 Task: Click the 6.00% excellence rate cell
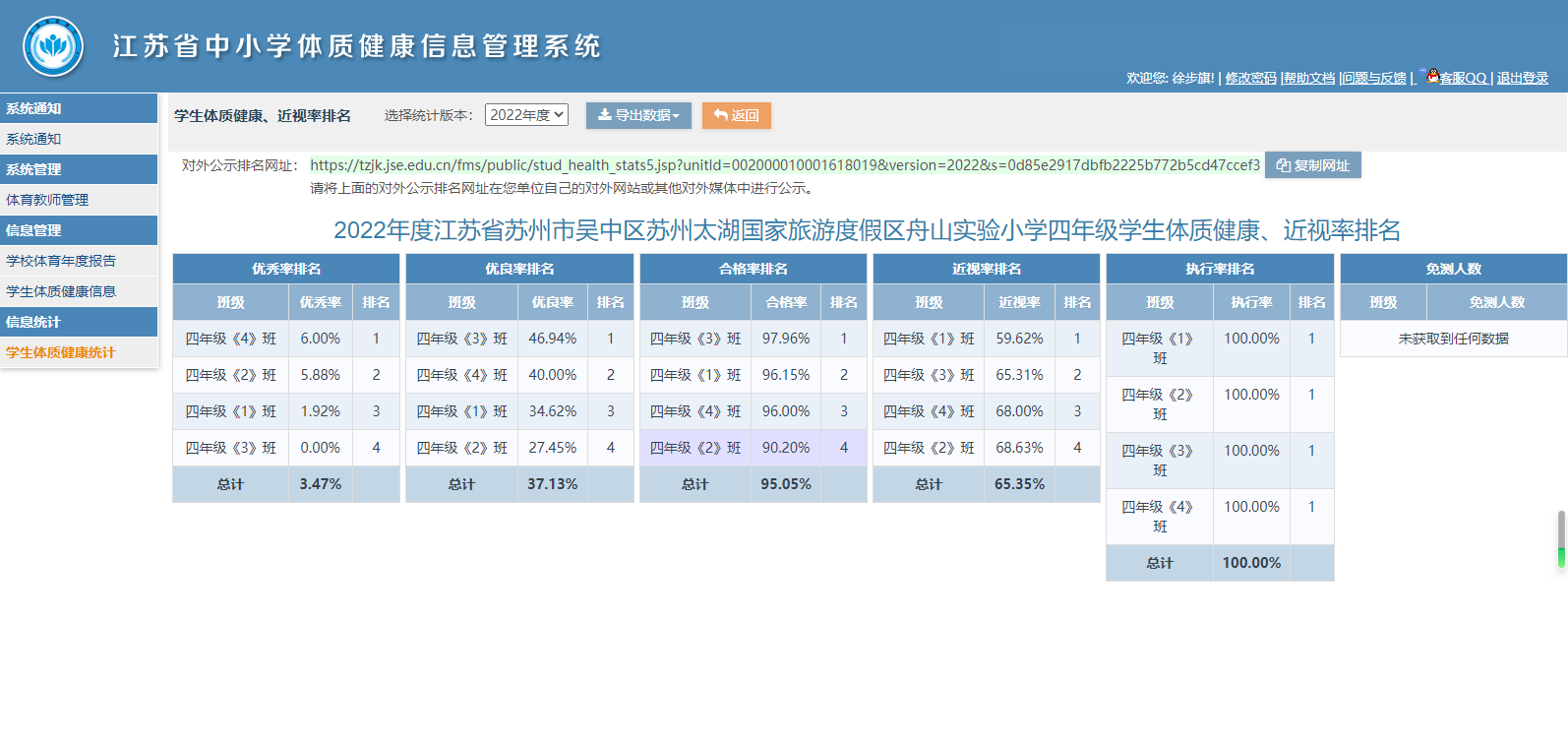[x=321, y=339]
